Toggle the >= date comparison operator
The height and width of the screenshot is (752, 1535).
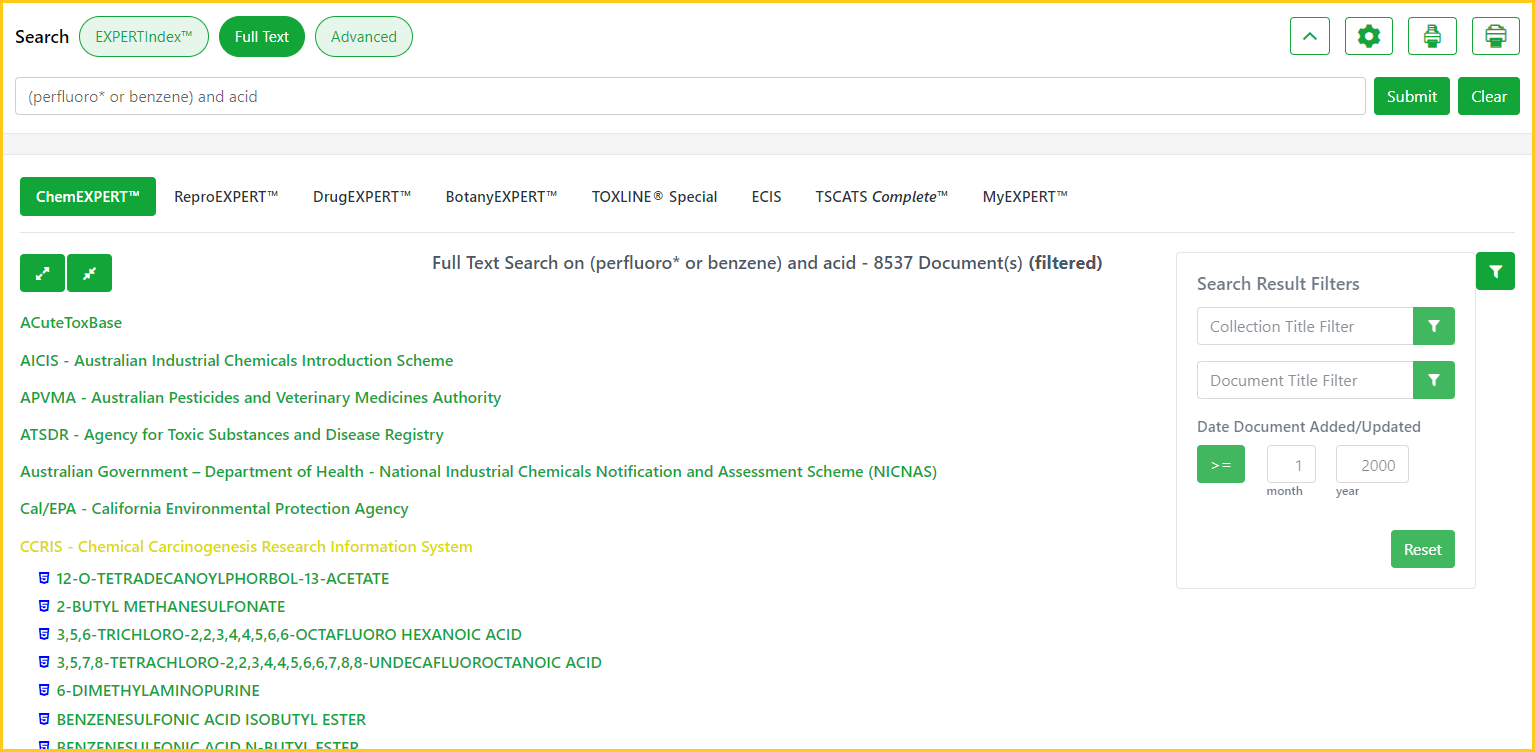click(1220, 464)
